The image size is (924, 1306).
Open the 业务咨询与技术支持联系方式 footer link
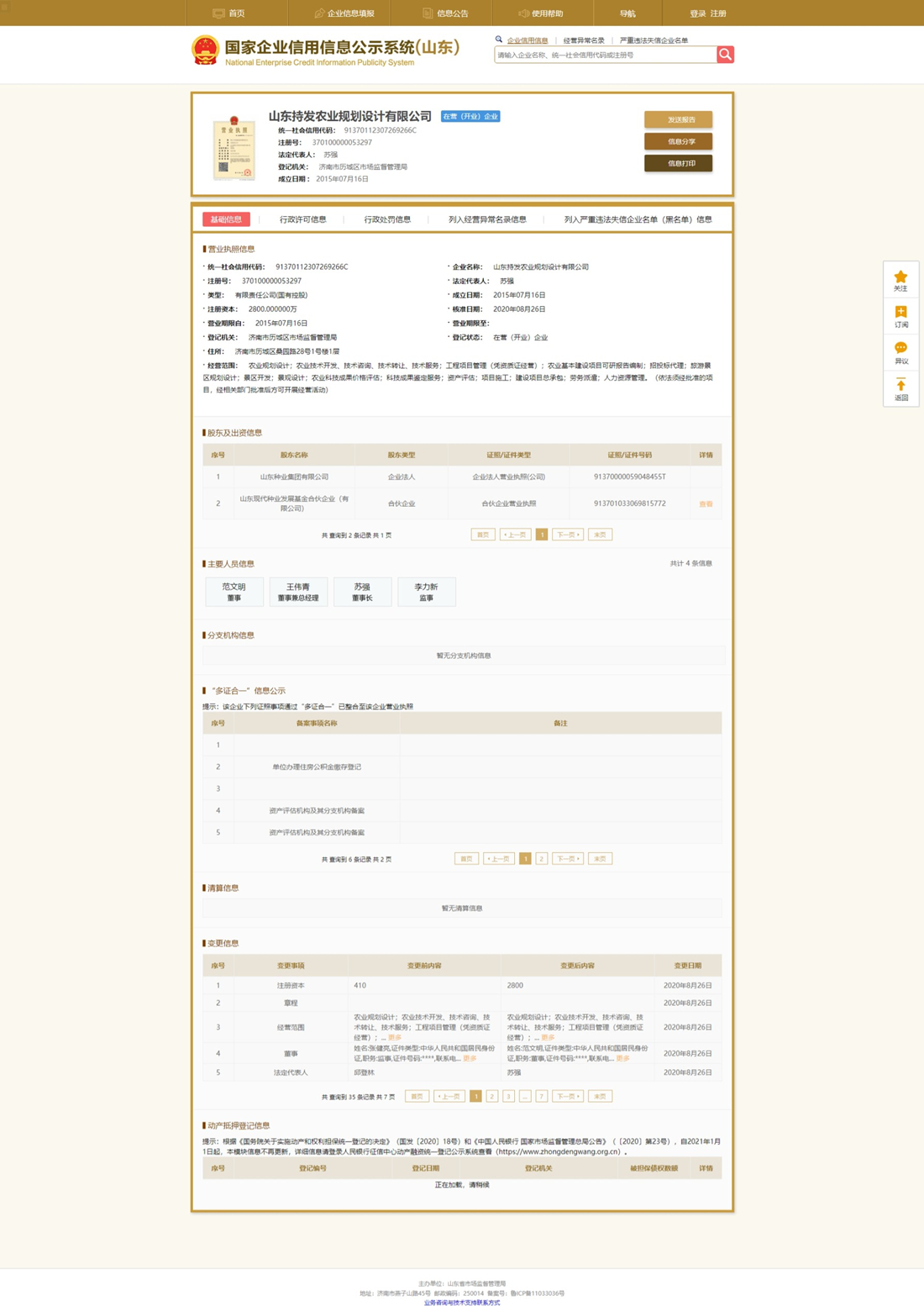462,1303
